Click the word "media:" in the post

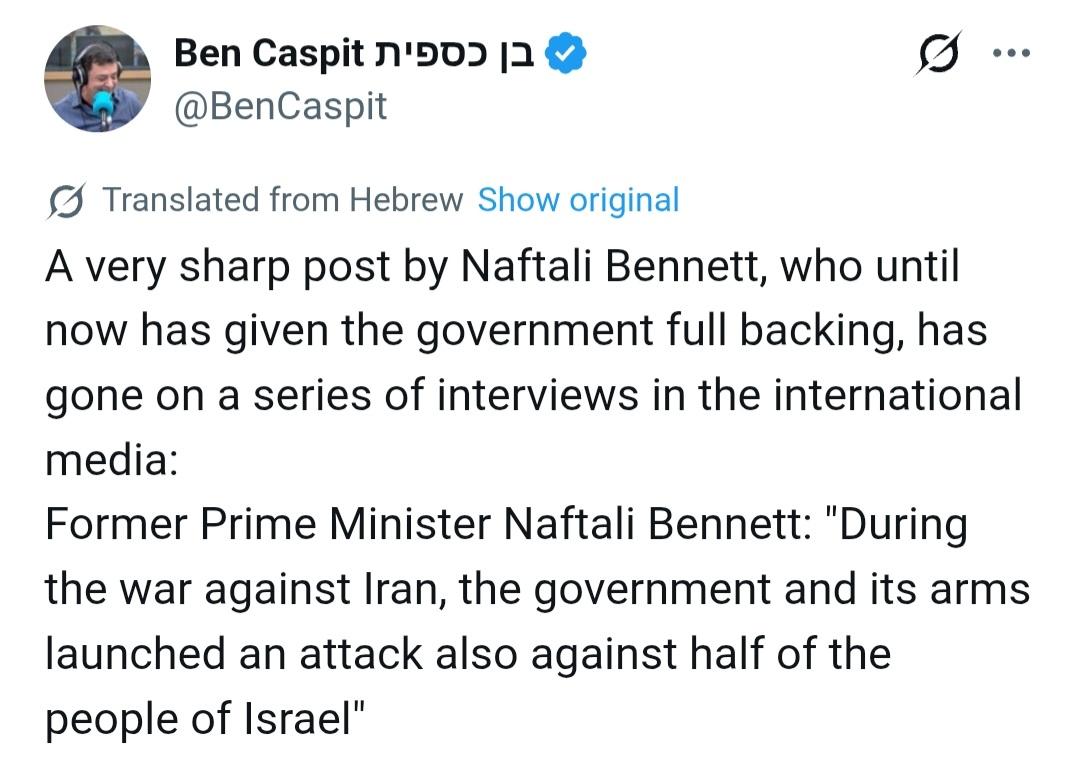pyautogui.click(x=110, y=458)
